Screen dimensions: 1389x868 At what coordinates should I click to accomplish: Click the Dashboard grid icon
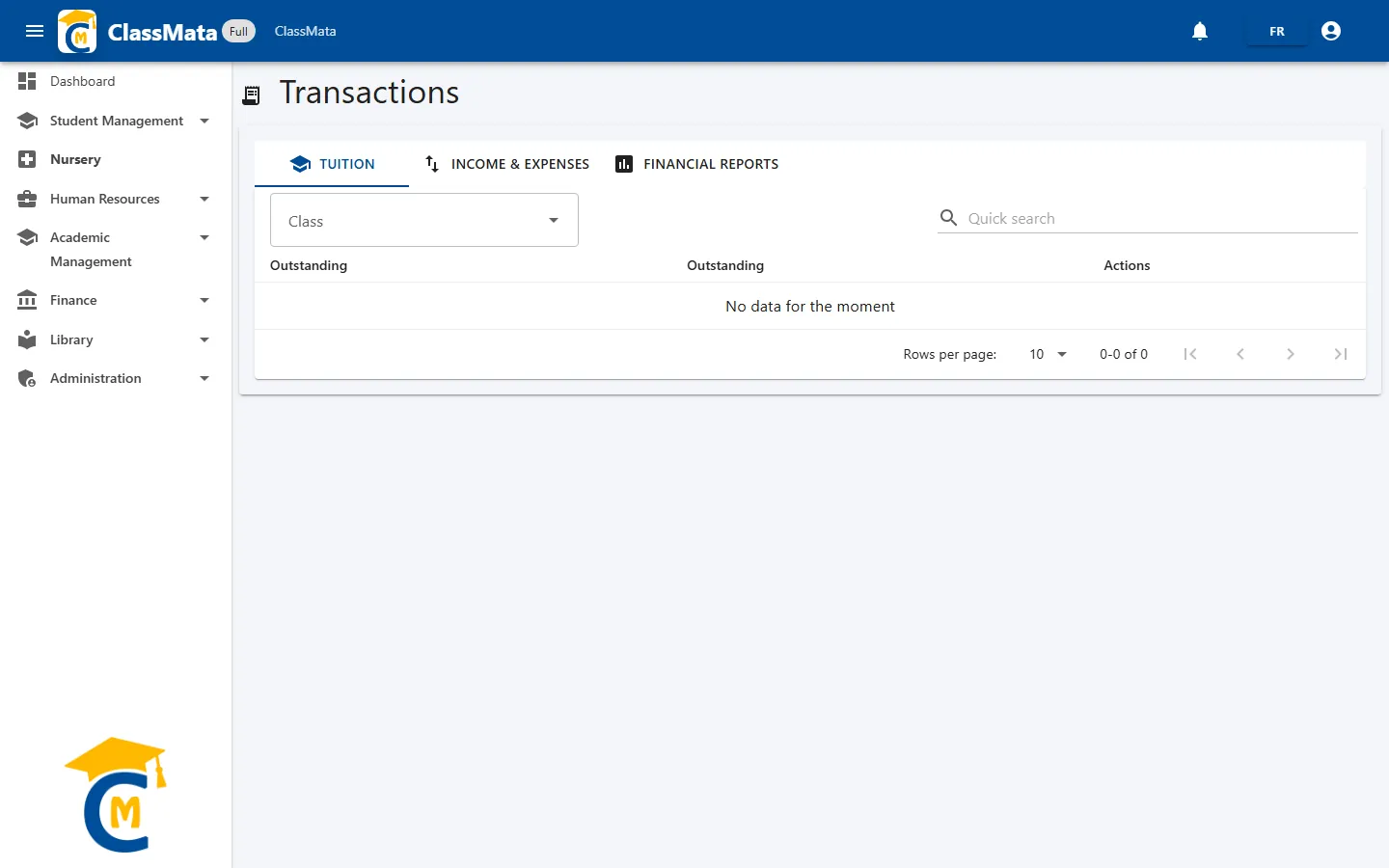coord(27,81)
